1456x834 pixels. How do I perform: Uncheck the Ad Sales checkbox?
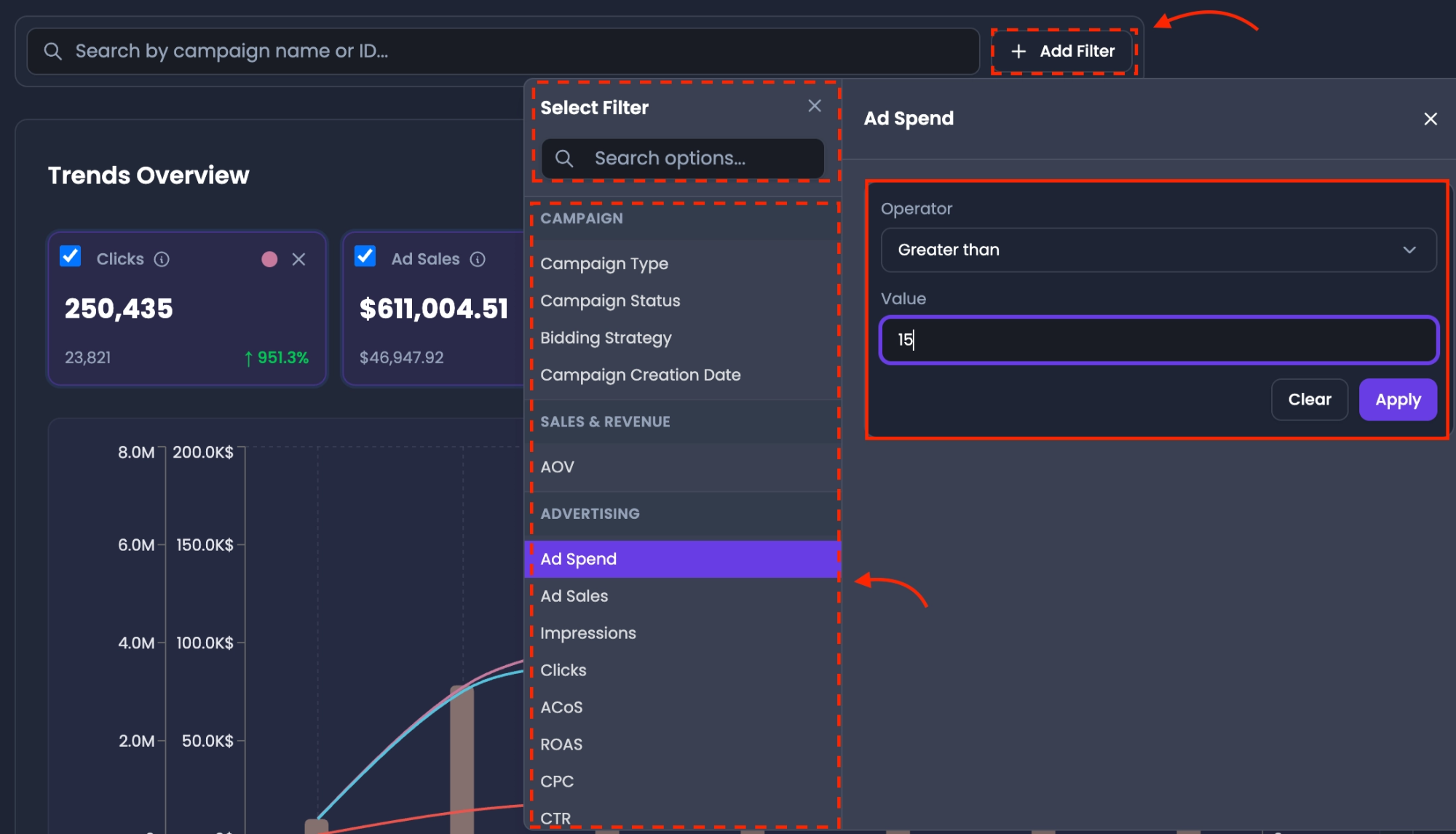tap(365, 256)
